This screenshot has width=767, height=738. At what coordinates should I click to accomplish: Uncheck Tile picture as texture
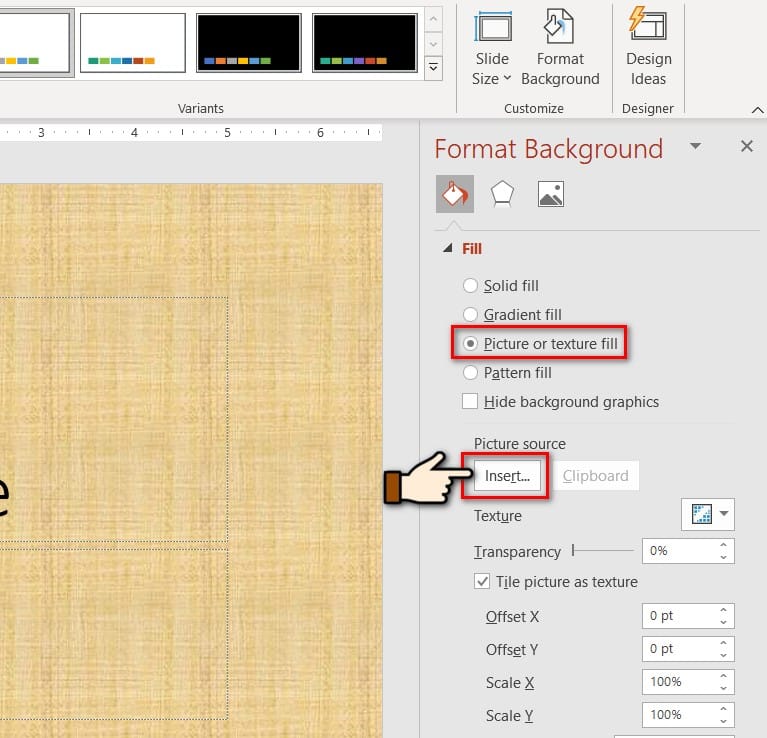(482, 582)
